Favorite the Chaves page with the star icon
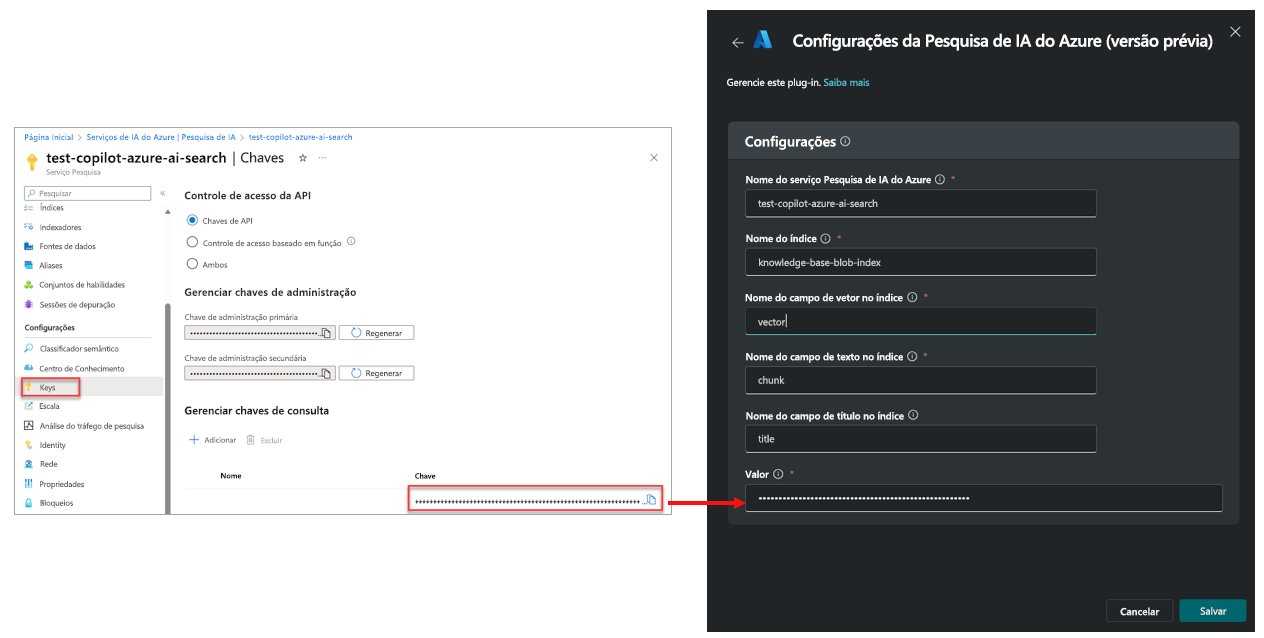This screenshot has width=1264, height=638. pos(303,158)
